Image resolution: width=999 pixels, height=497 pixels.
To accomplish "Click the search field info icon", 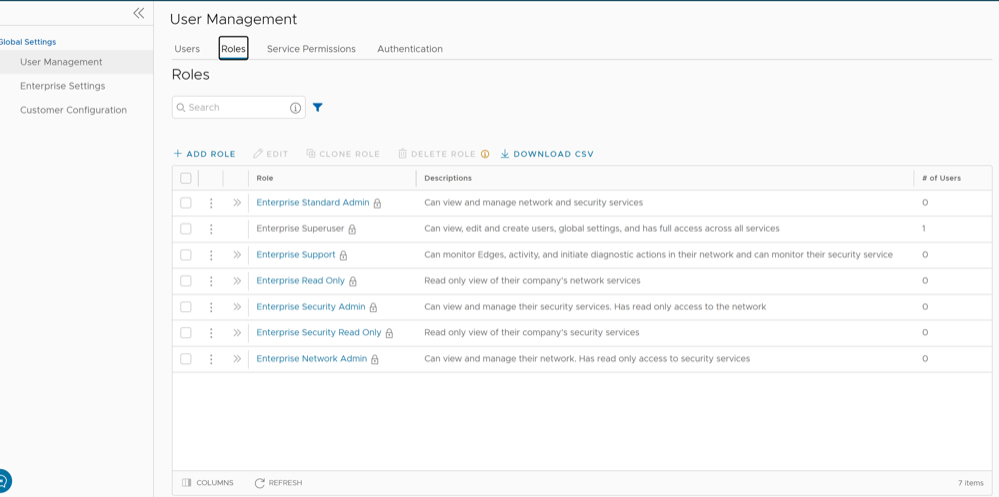I will (295, 108).
